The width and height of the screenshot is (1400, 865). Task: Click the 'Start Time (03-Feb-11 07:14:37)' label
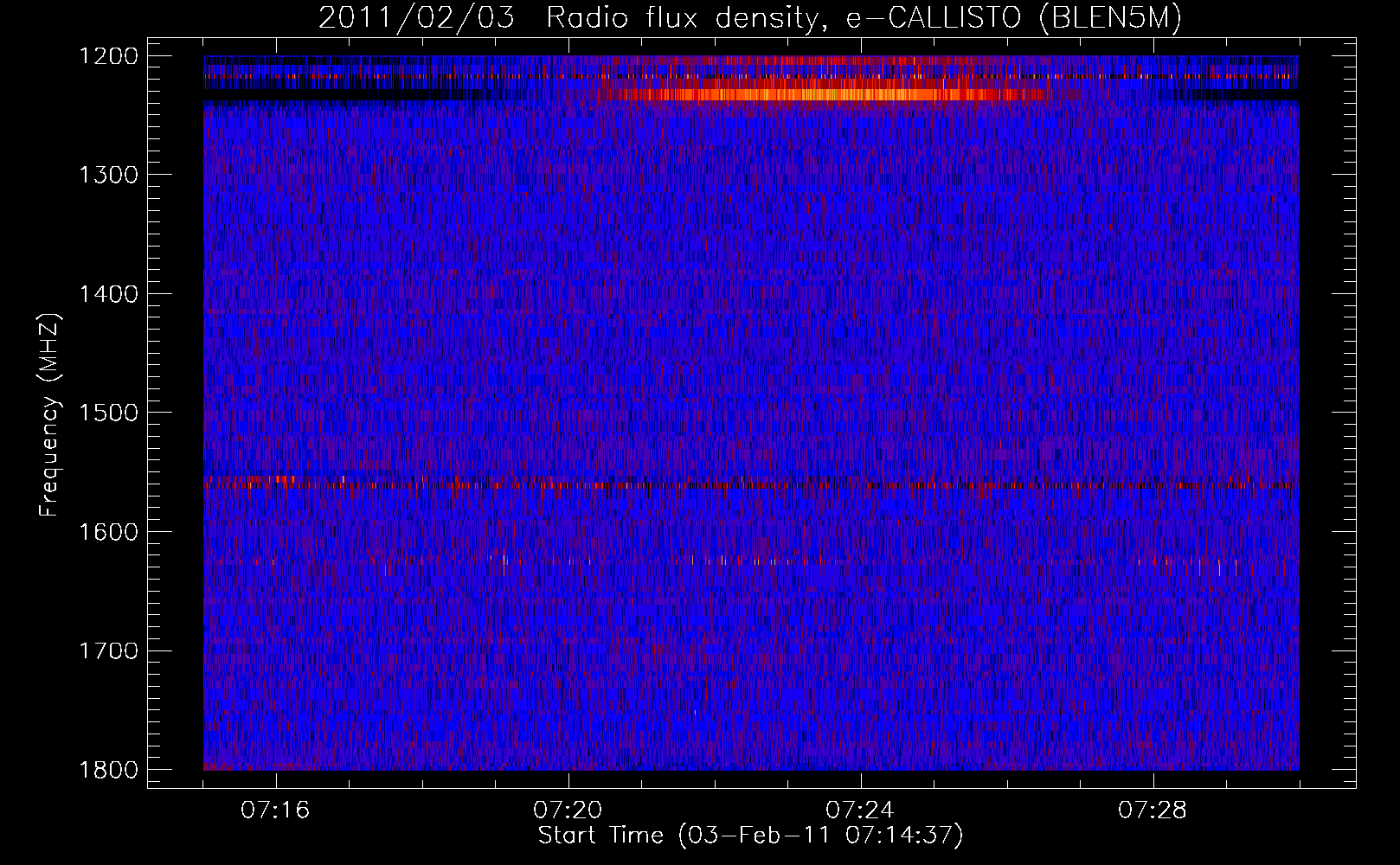pyautogui.click(x=750, y=836)
